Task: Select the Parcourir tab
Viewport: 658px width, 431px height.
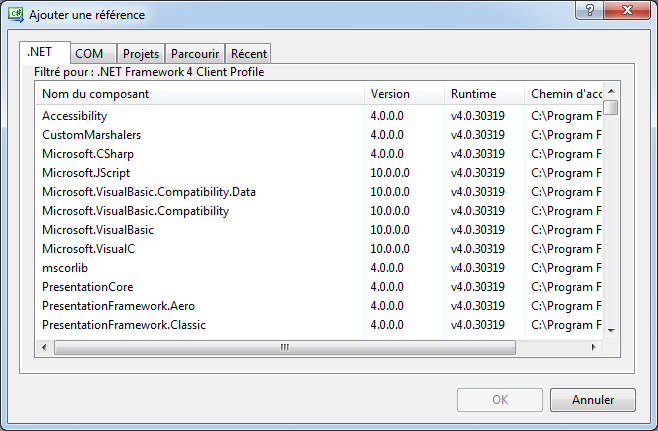Action: click(195, 54)
